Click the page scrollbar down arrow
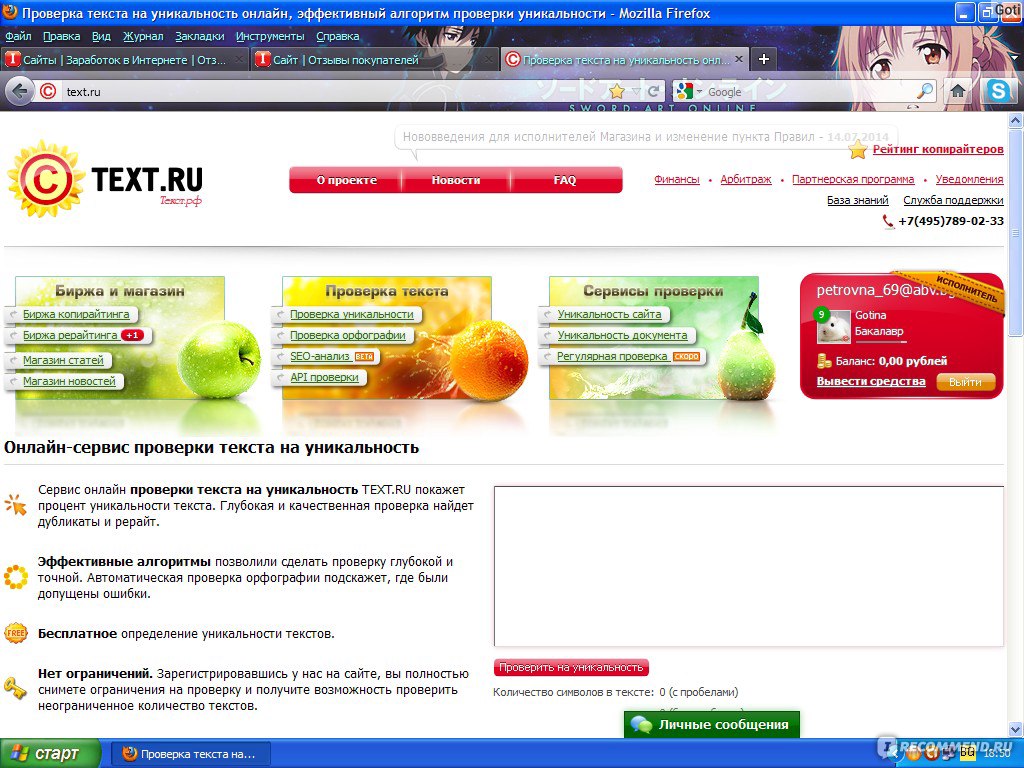Viewport: 1024px width, 768px height. (1015, 729)
